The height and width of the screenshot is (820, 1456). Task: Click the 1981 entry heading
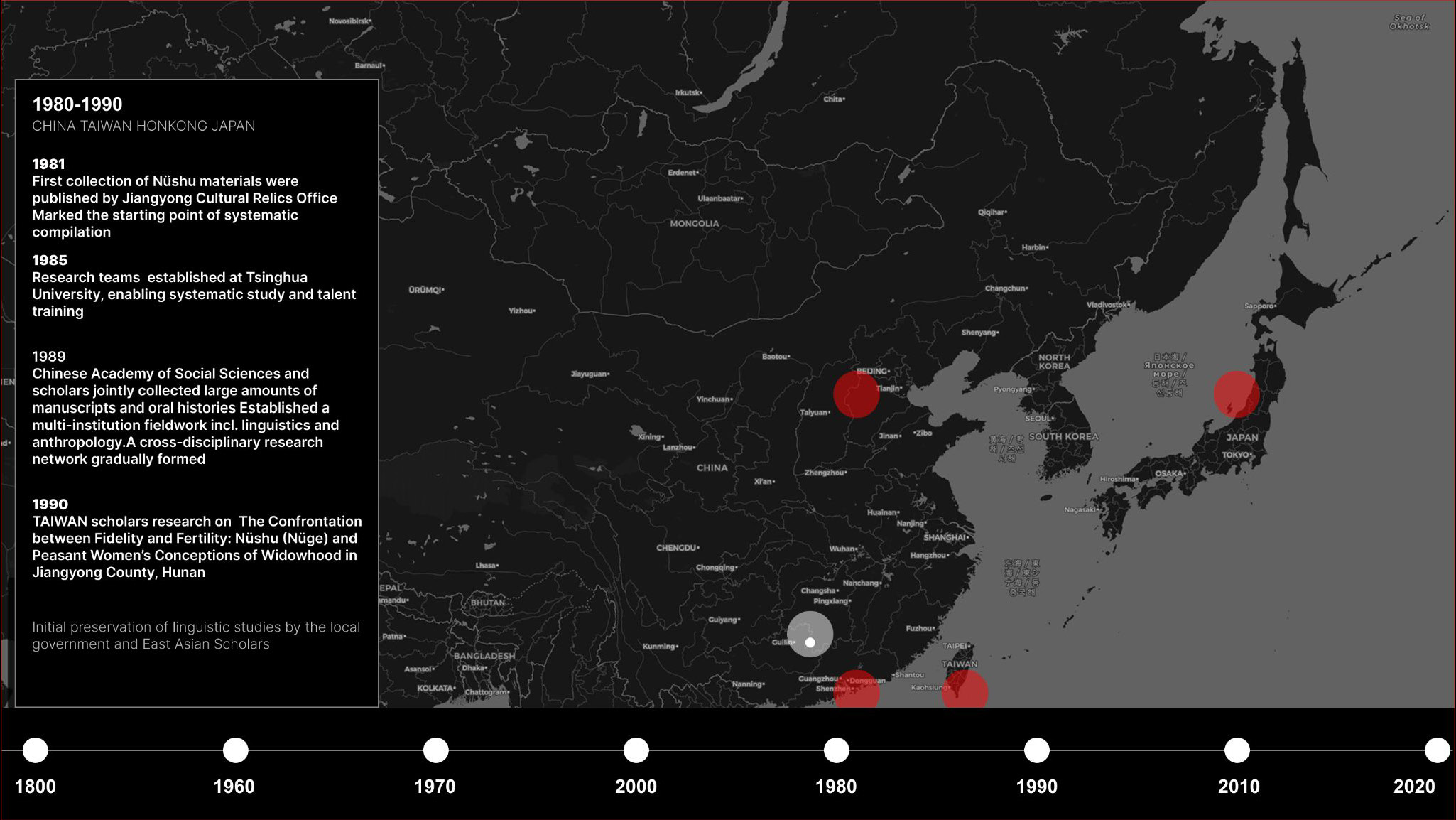coord(48,164)
